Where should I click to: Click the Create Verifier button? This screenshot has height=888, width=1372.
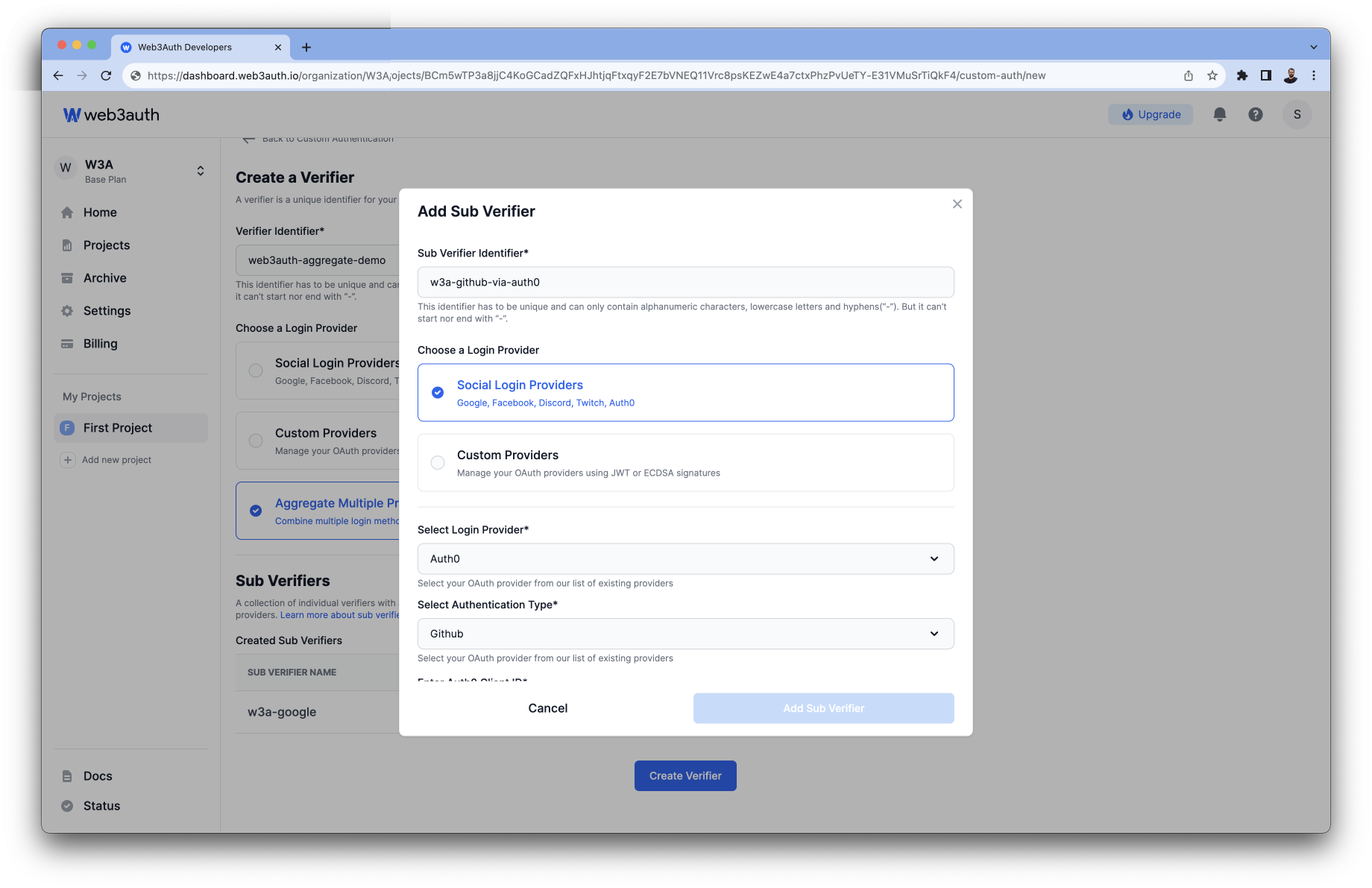click(685, 776)
